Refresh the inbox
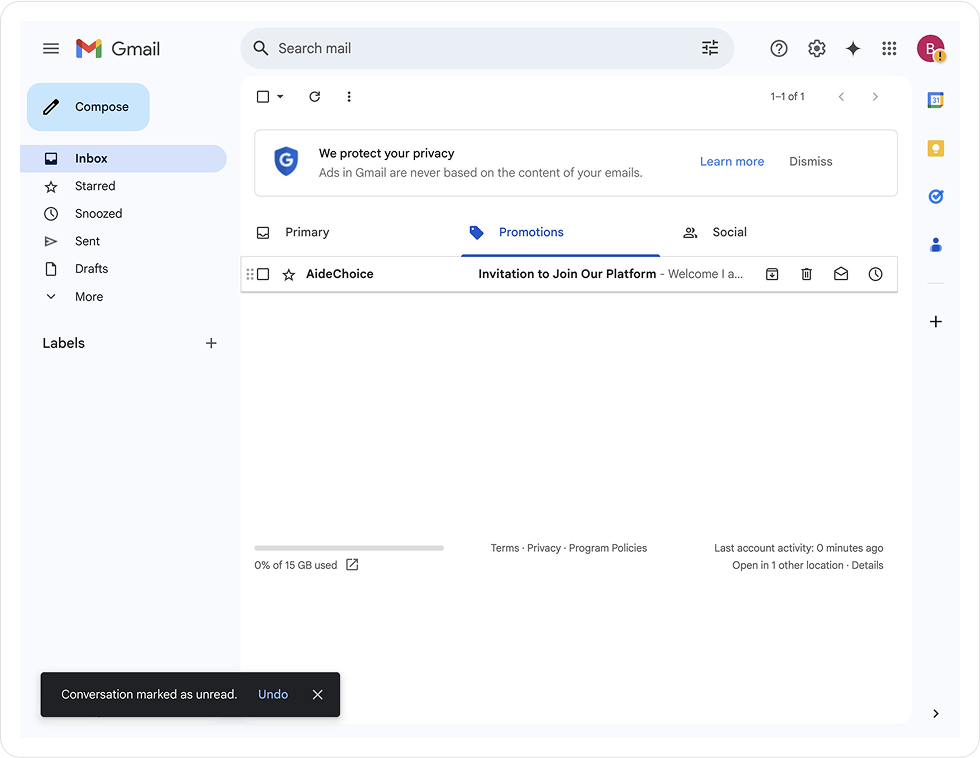980x758 pixels. (x=315, y=96)
